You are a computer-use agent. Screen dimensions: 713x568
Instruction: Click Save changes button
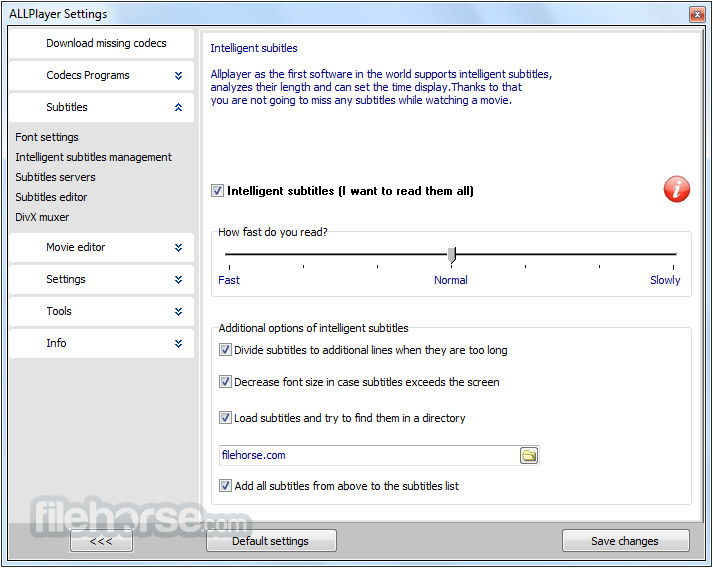click(x=625, y=541)
